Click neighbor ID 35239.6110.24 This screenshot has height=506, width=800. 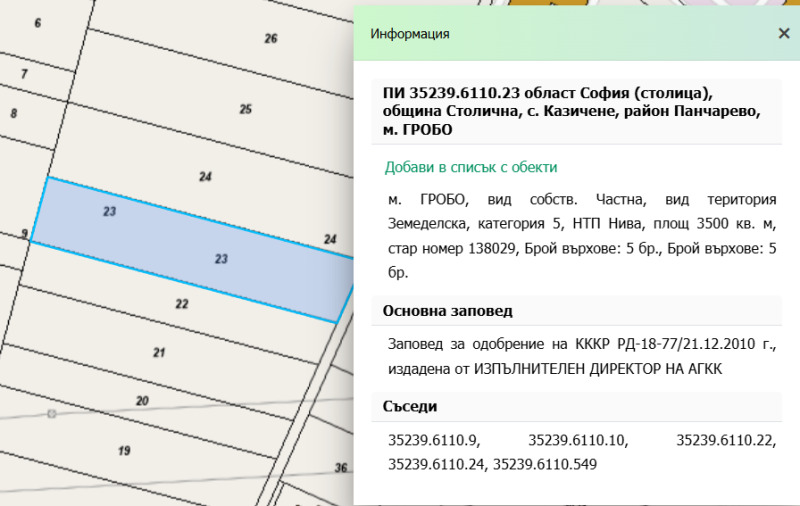[437, 464]
